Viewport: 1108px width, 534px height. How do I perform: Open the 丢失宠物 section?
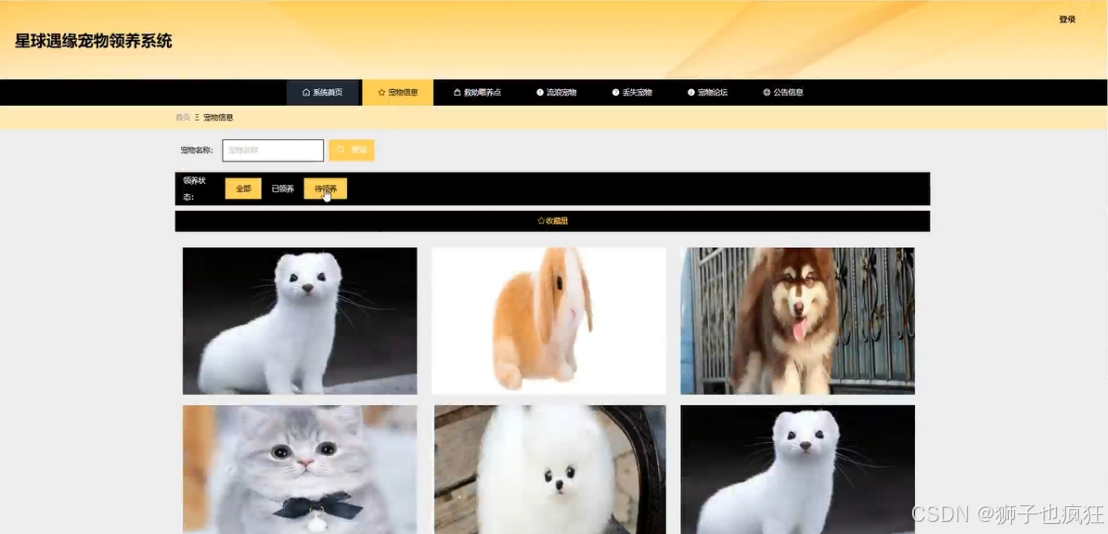(x=632, y=93)
